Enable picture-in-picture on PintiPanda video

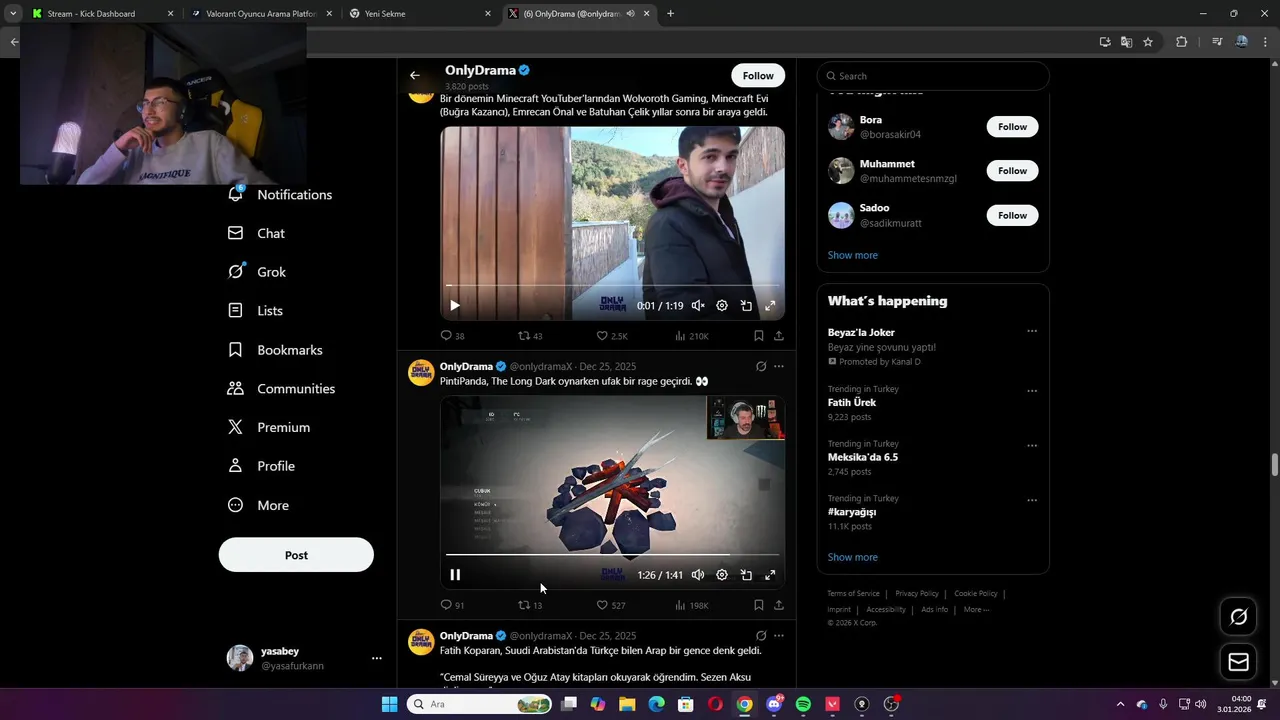tap(746, 575)
